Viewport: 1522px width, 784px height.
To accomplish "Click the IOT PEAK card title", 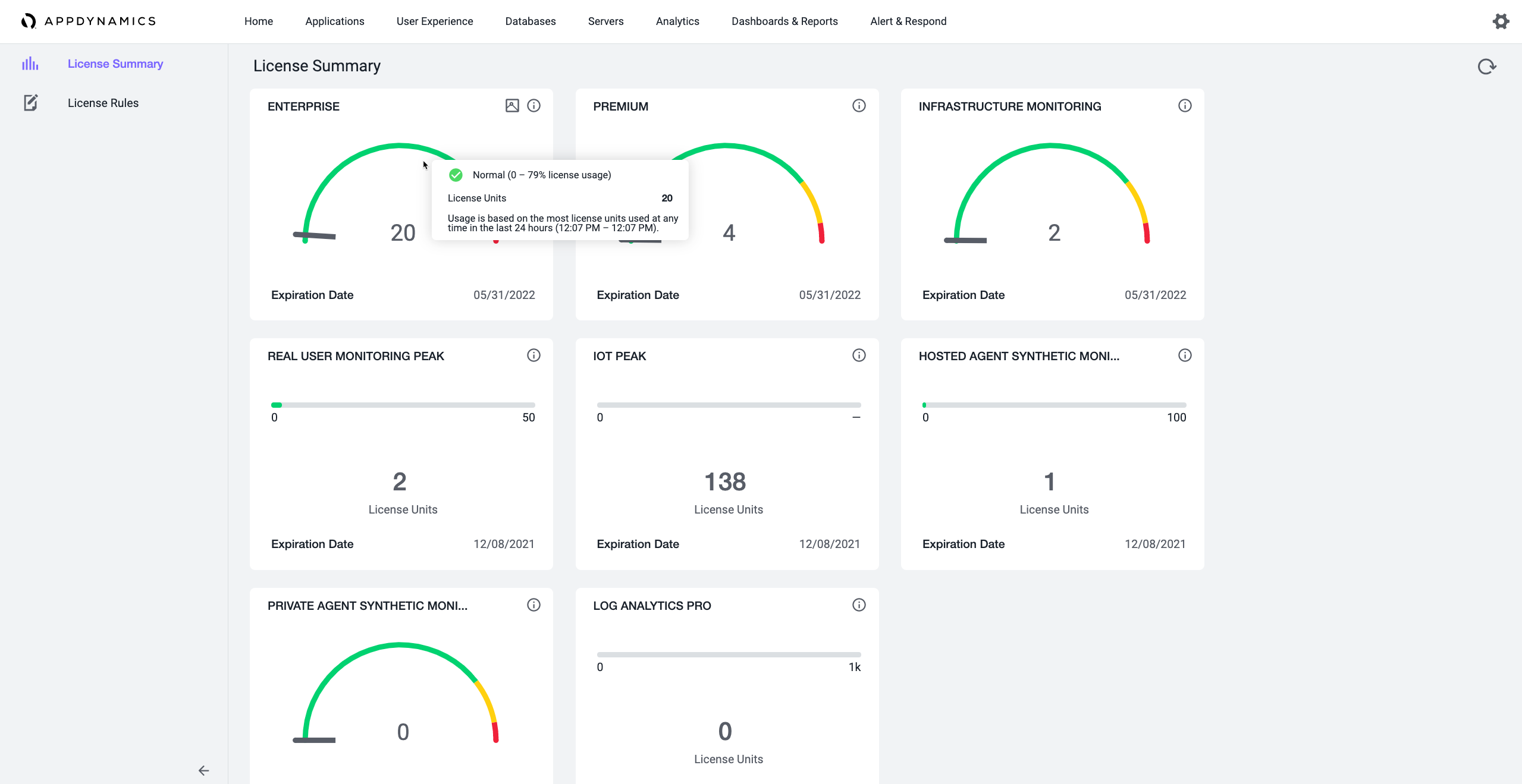I will [x=619, y=356].
